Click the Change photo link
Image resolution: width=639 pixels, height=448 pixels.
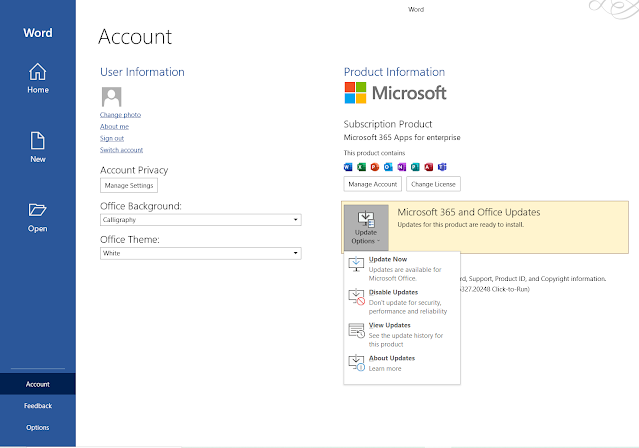tap(120, 115)
